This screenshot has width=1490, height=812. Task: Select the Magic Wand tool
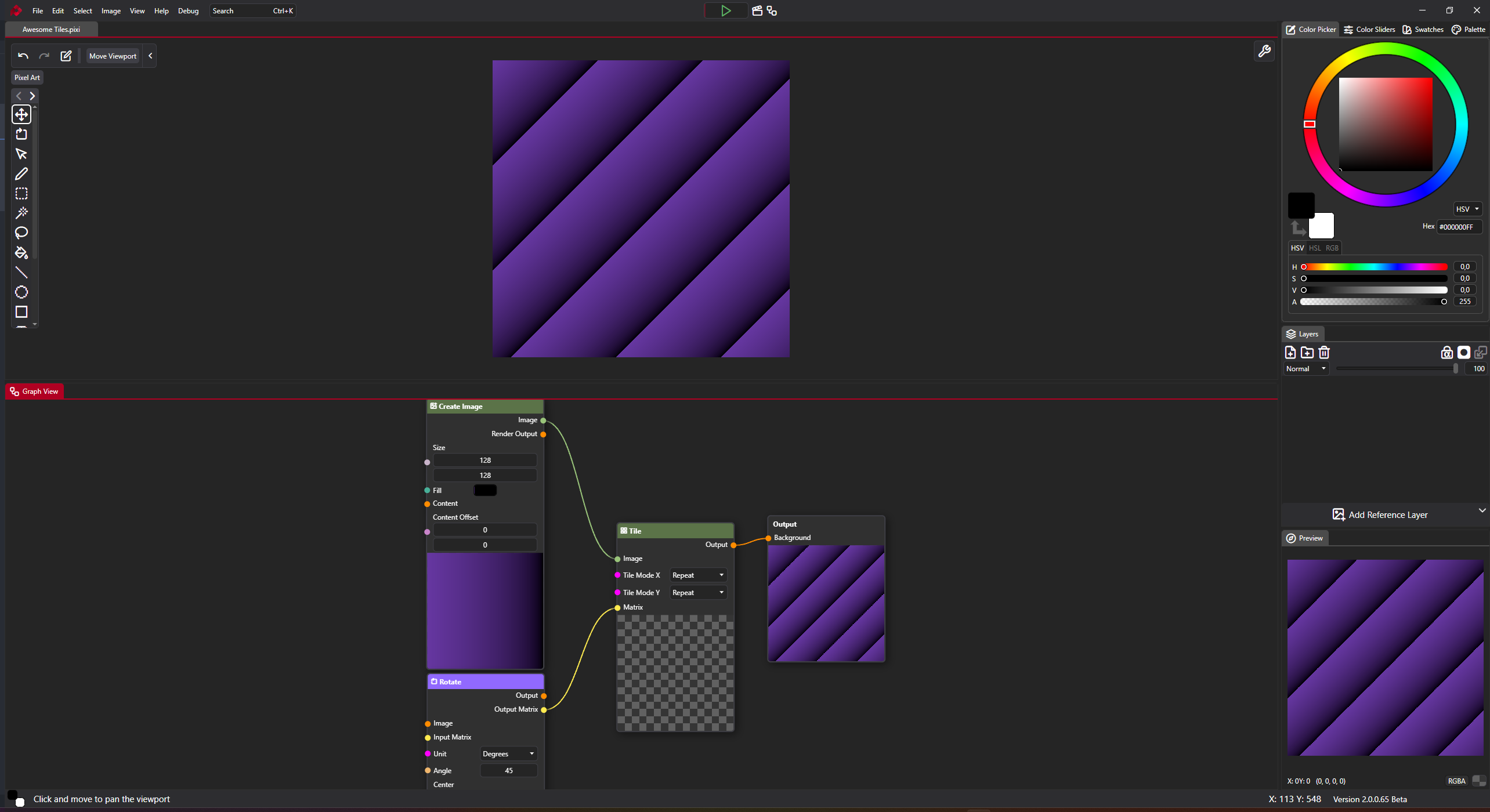(x=21, y=213)
